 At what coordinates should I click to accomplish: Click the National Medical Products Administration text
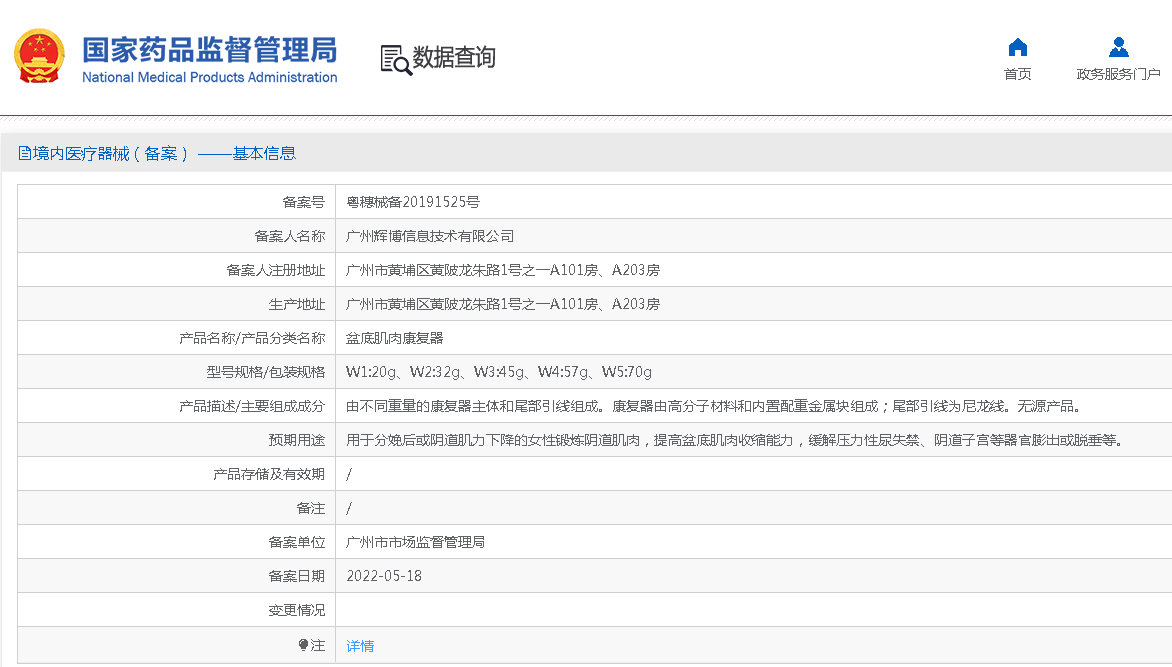(209, 78)
